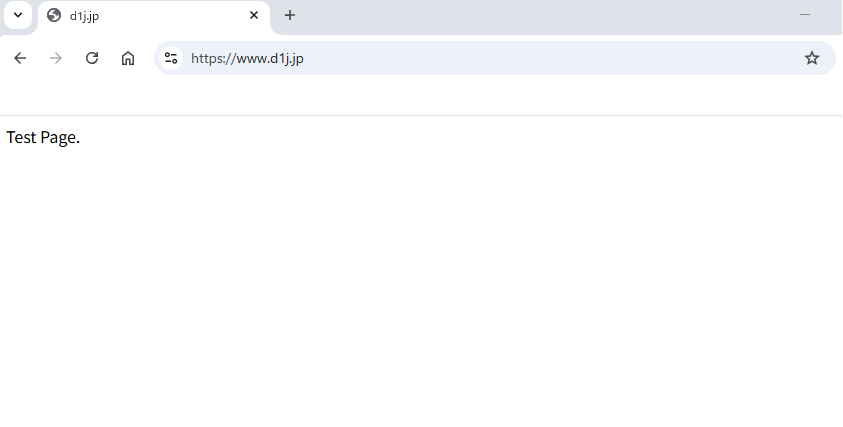
Task: Reload the current page
Action: point(92,58)
